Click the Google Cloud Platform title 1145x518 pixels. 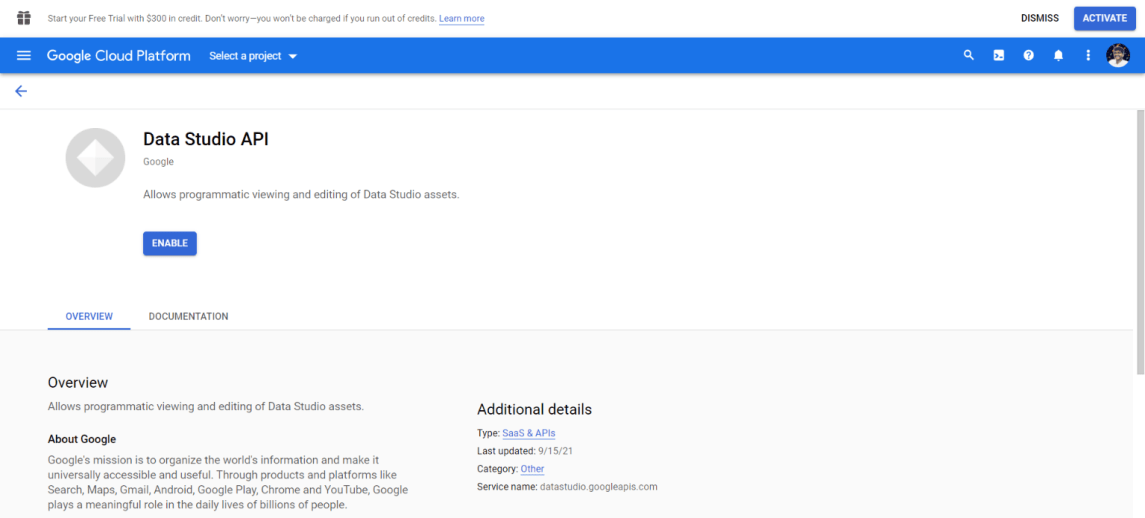(x=119, y=56)
